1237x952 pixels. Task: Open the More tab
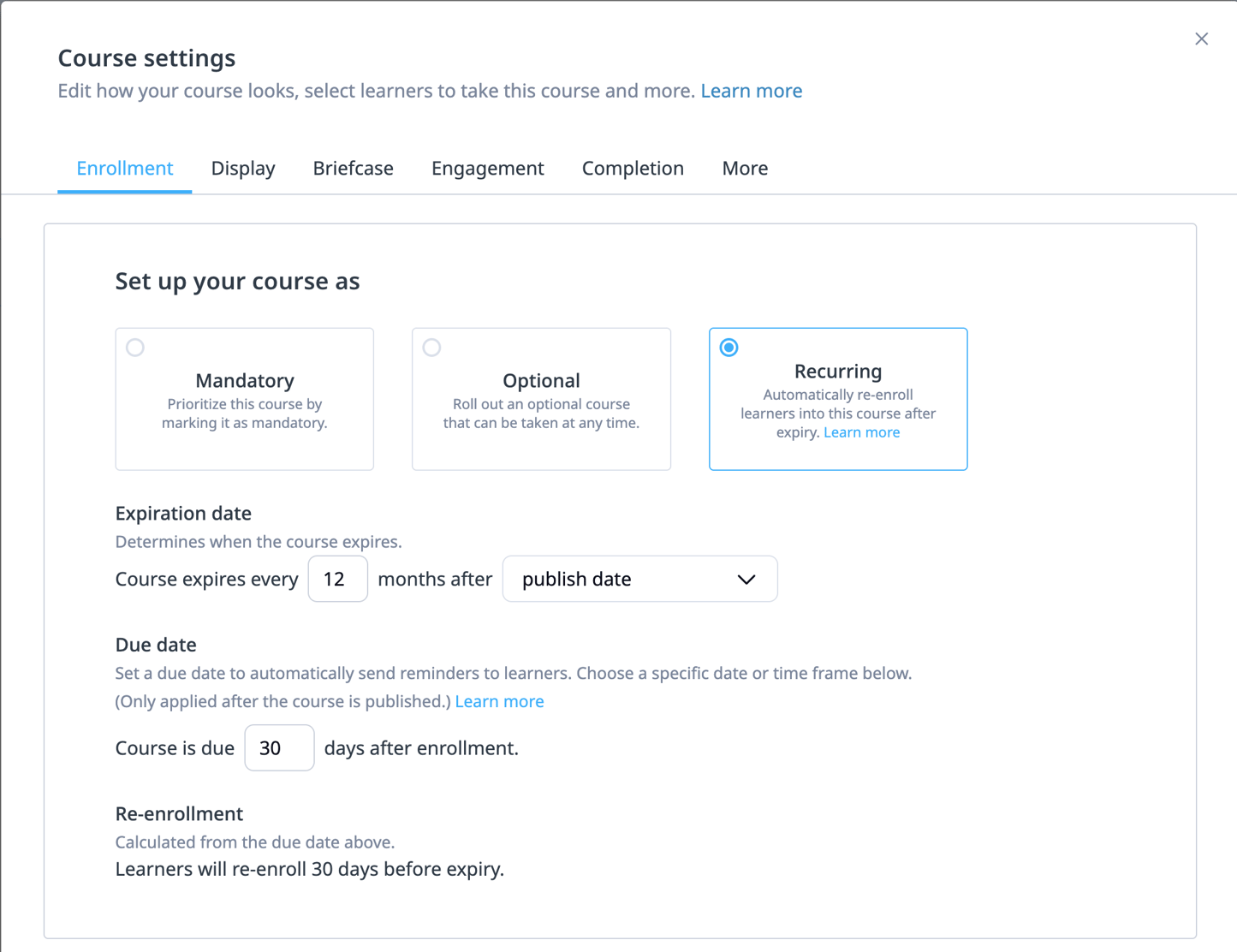pos(745,169)
